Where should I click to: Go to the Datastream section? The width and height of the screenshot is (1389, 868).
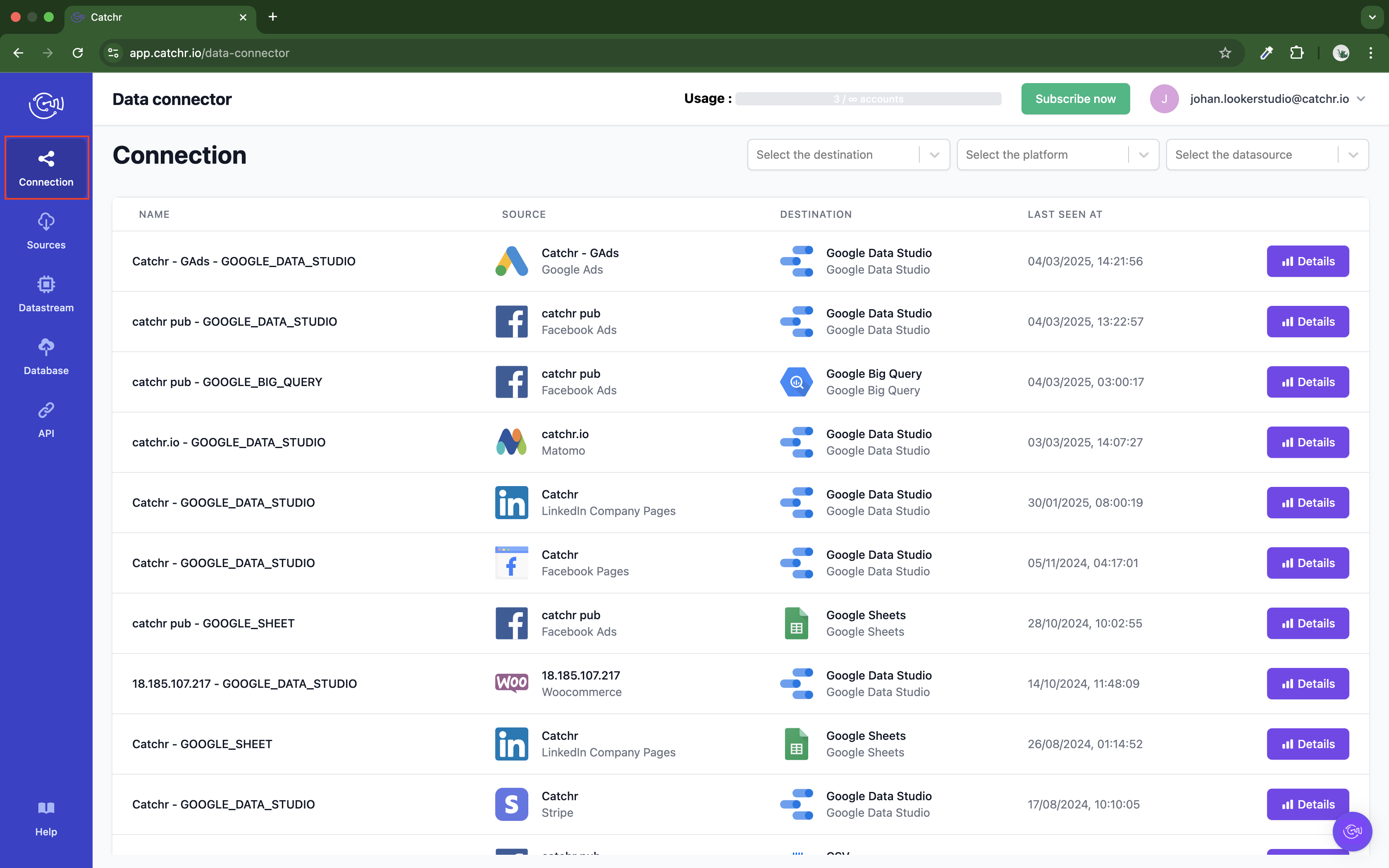pos(46,294)
